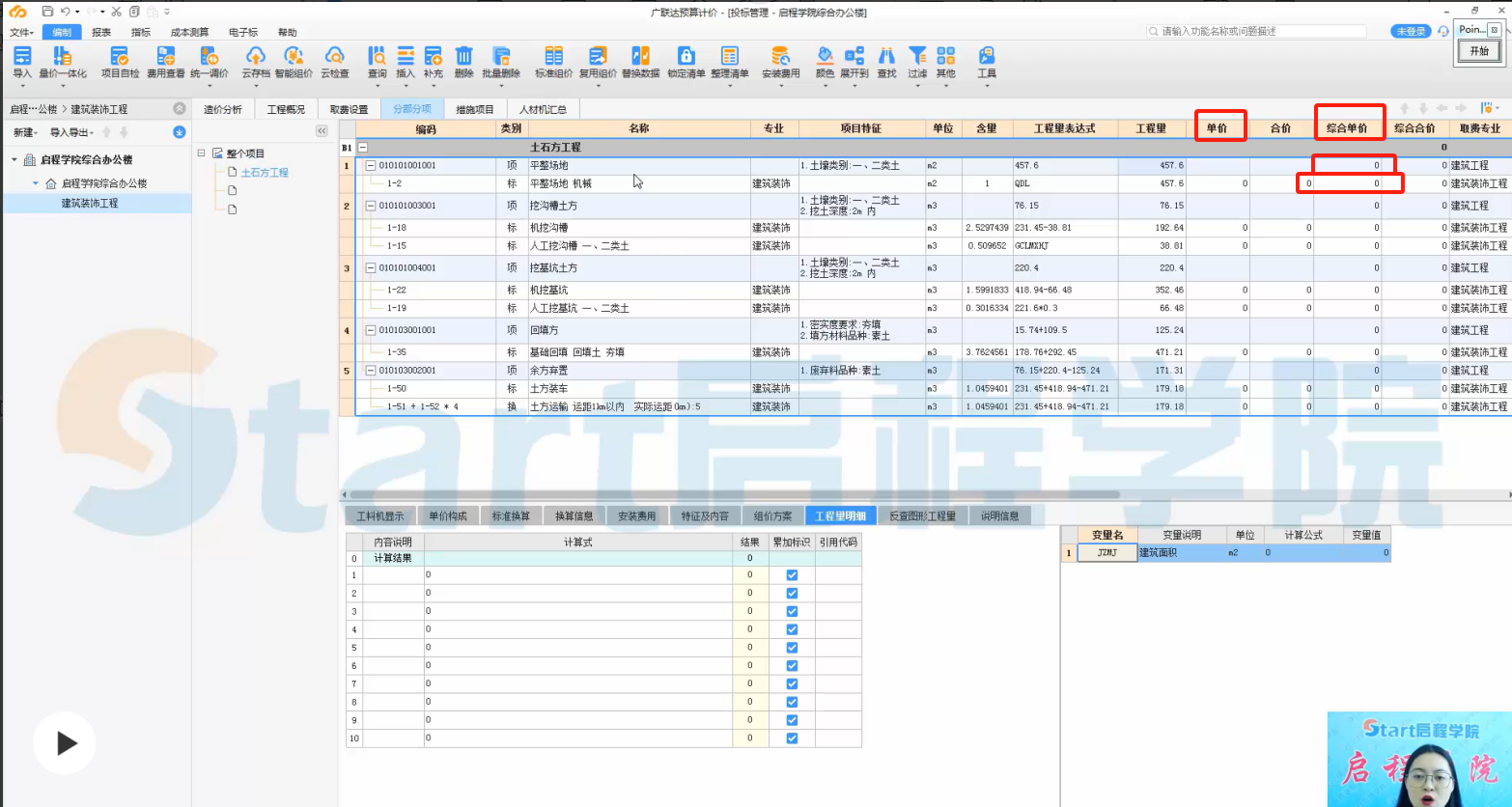Open the 反查图形工程量 bottom tab
Viewport: 1512px width, 807px height.
922,515
